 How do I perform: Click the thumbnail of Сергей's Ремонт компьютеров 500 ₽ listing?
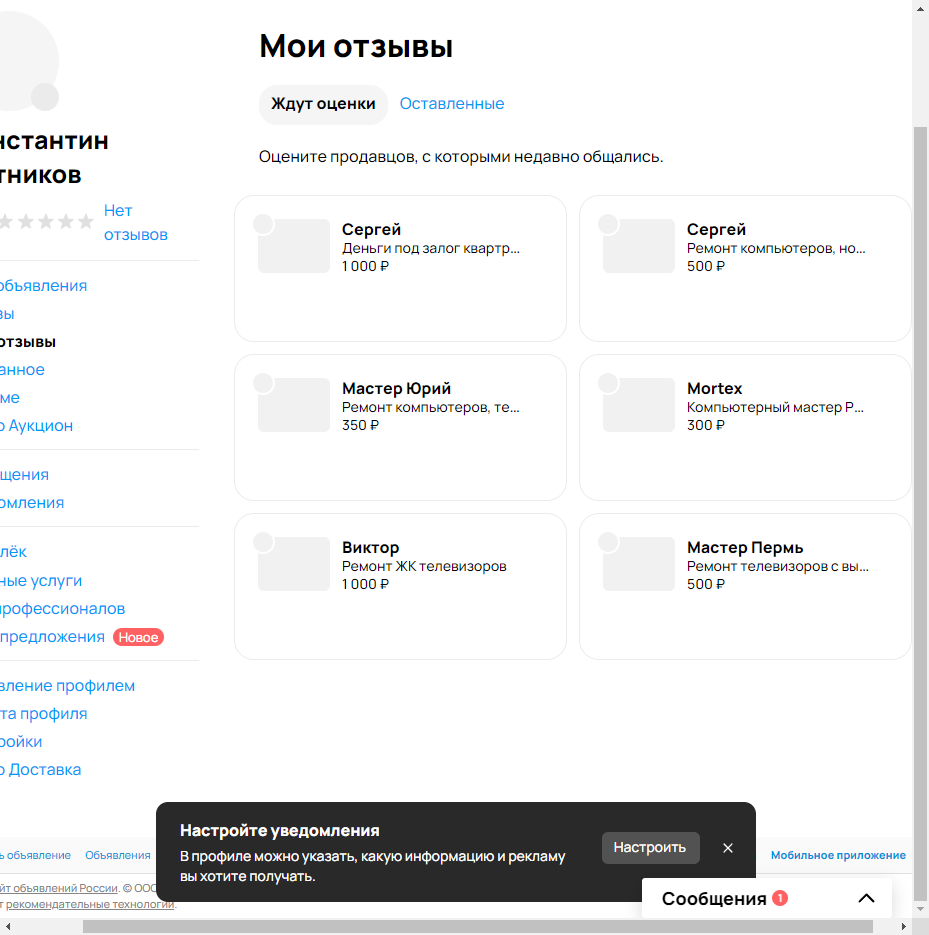639,246
